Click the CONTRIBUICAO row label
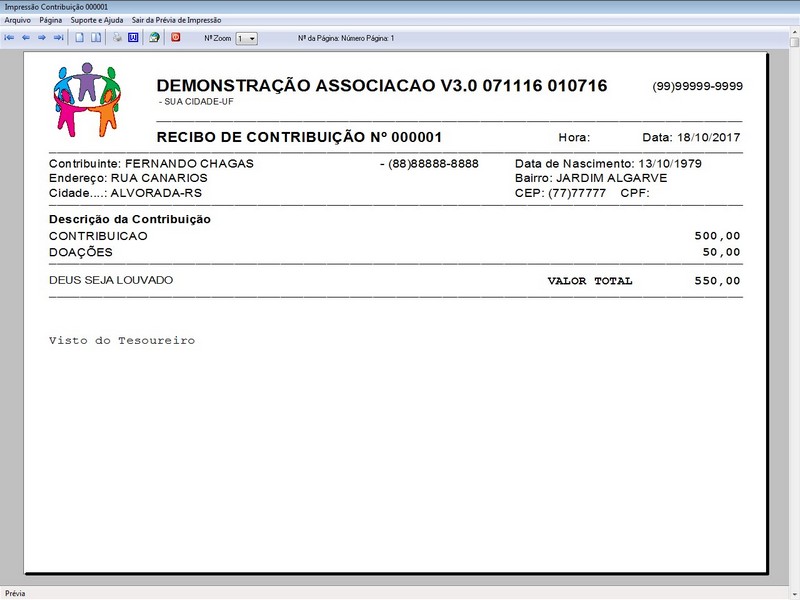Image resolution: width=800 pixels, height=600 pixels. 98,236
